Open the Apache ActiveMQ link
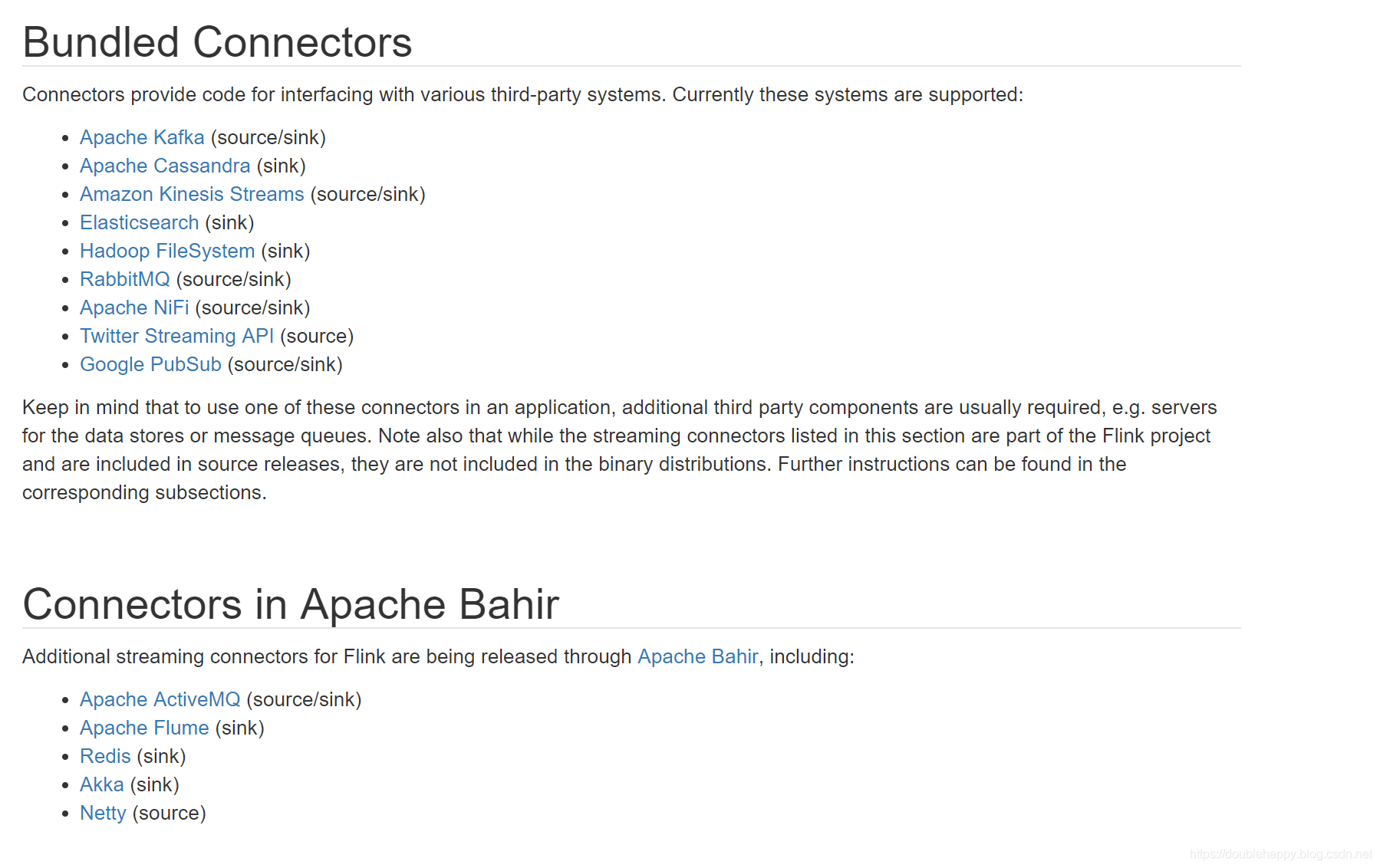This screenshot has height=868, width=1380. click(160, 699)
